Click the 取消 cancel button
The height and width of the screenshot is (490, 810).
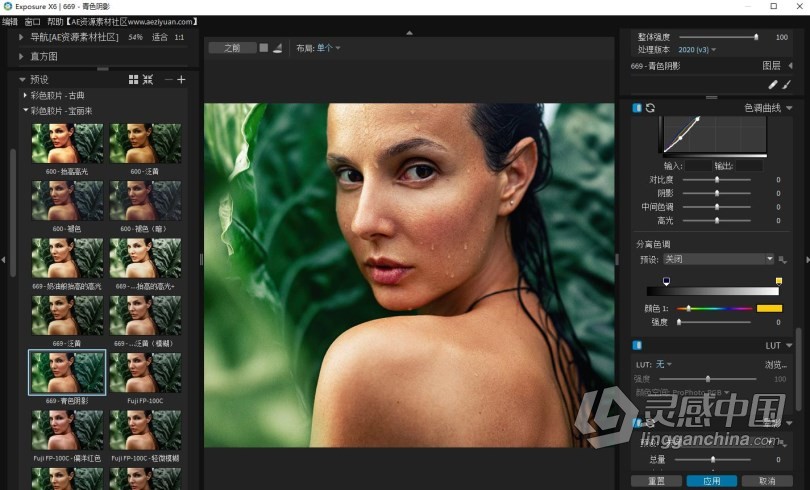coord(767,481)
